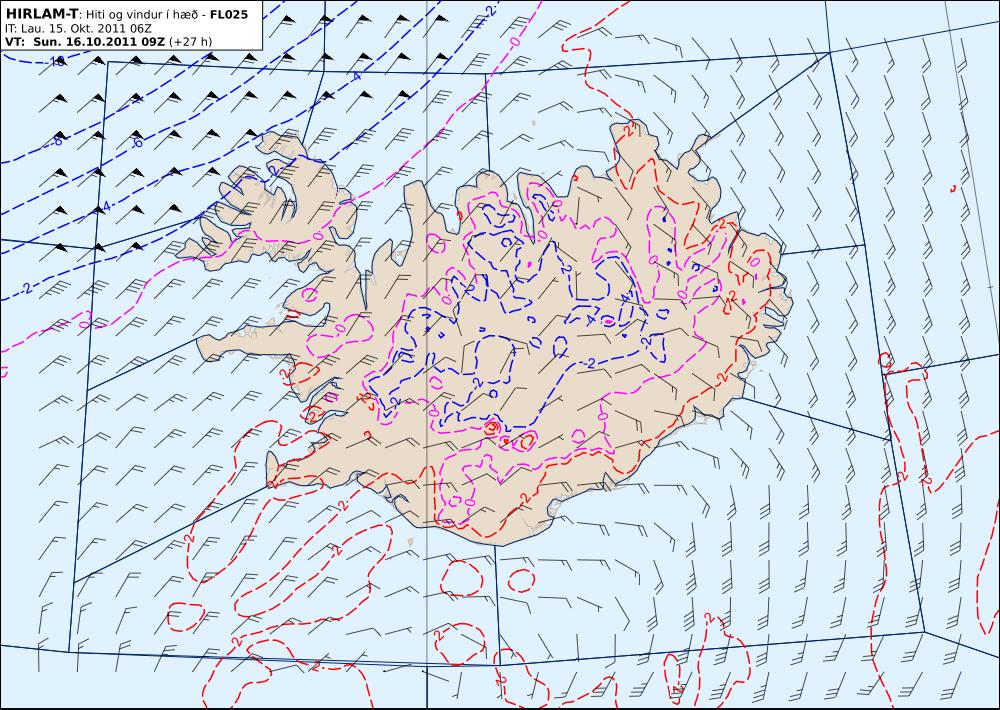Click the HIRLAM-T model title text
The image size is (1000, 710).
(41, 14)
